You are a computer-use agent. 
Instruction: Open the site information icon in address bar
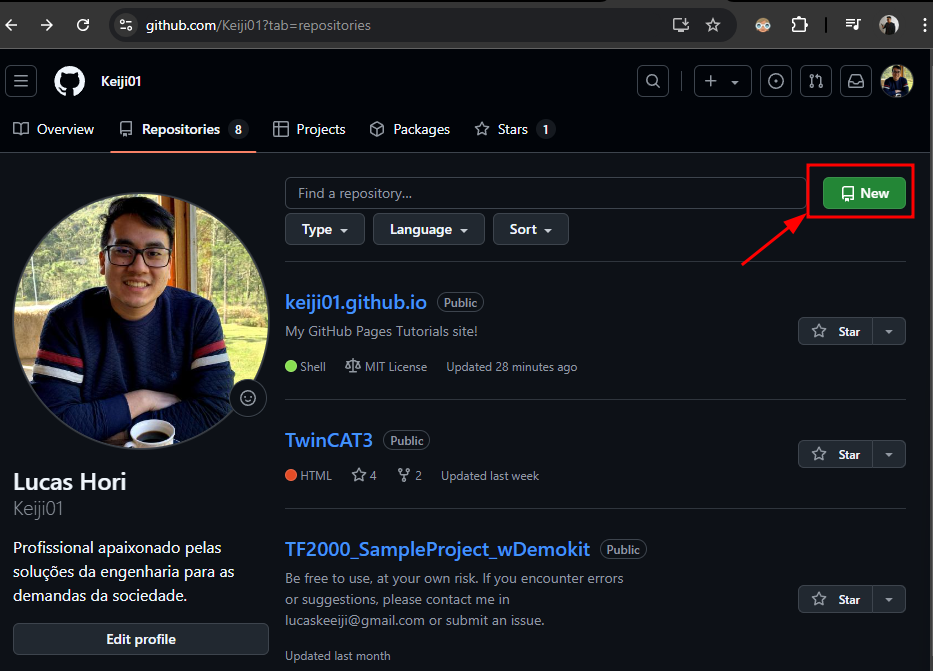pos(126,25)
